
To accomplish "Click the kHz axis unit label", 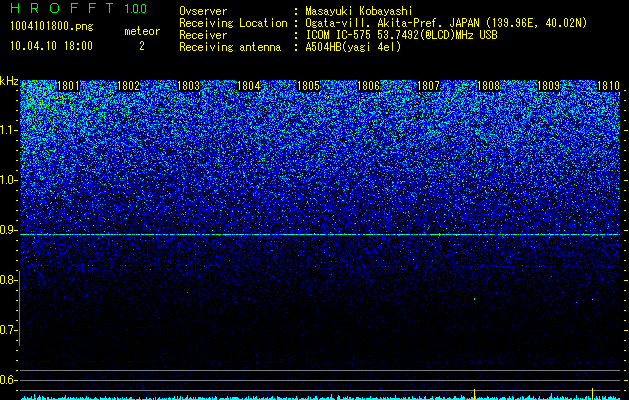I will tap(9, 81).
